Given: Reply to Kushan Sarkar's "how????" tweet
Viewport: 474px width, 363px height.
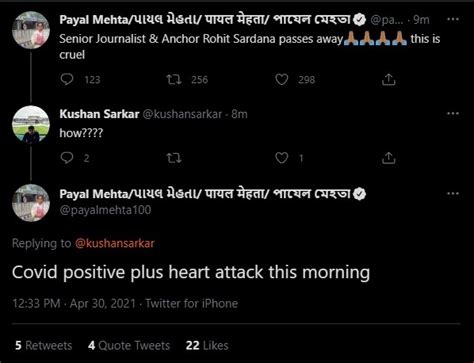Looking at the screenshot, I should point(67,158).
